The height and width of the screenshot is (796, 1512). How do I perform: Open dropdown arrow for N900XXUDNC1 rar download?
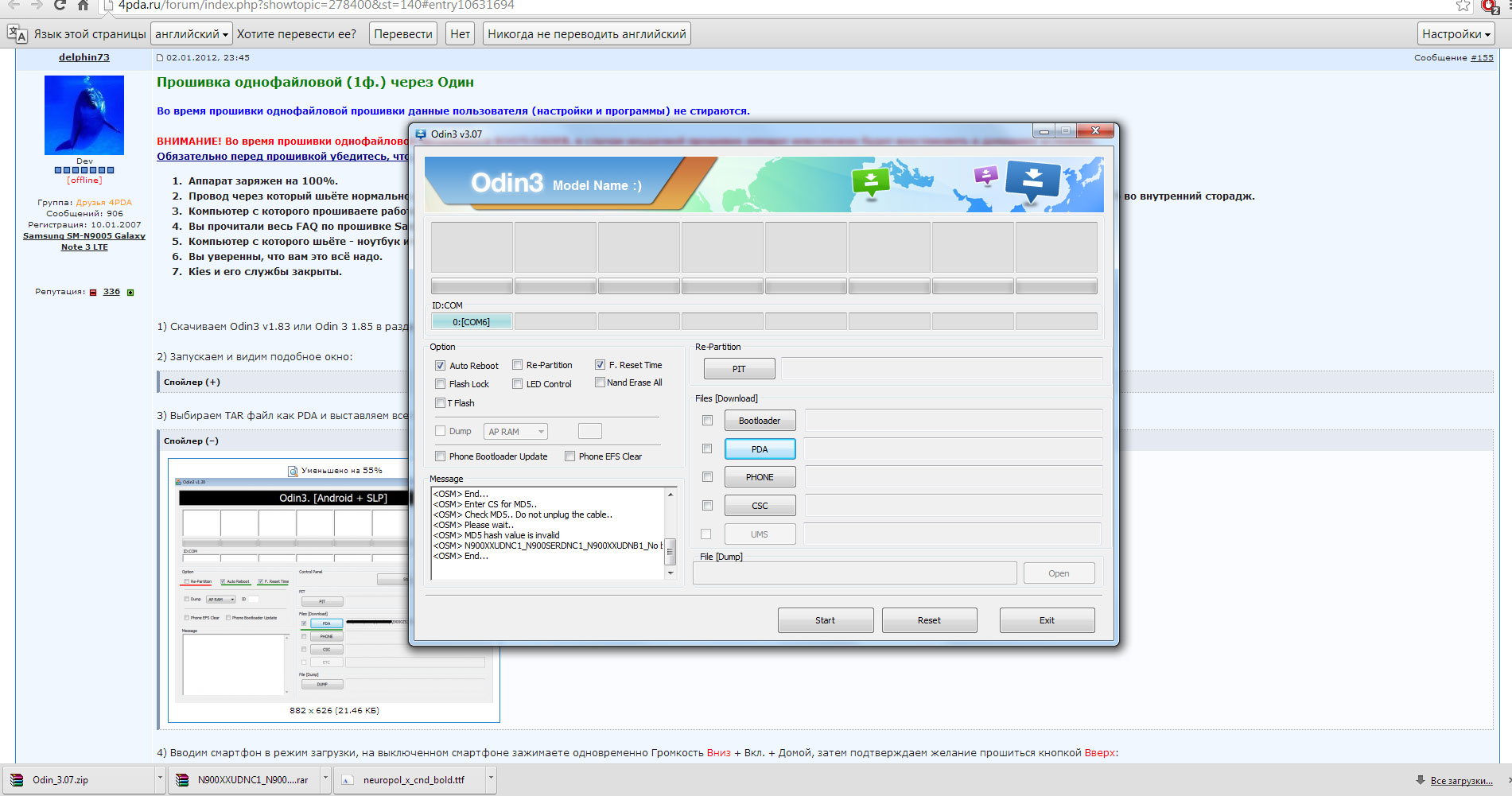325,779
